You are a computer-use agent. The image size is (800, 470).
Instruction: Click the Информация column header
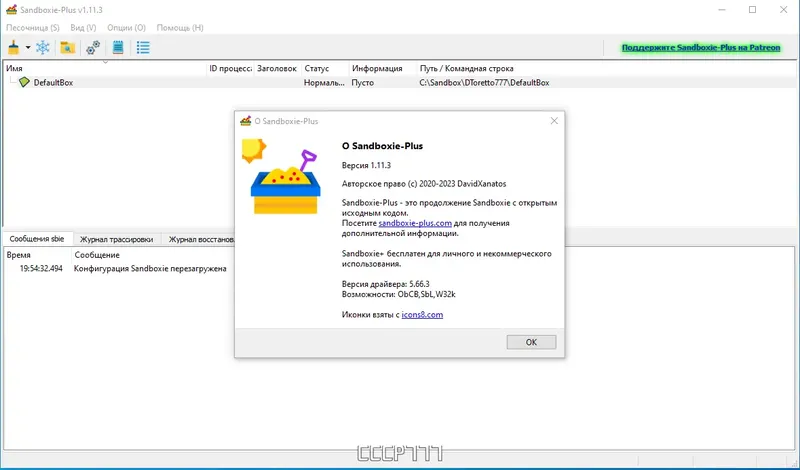tap(382, 68)
